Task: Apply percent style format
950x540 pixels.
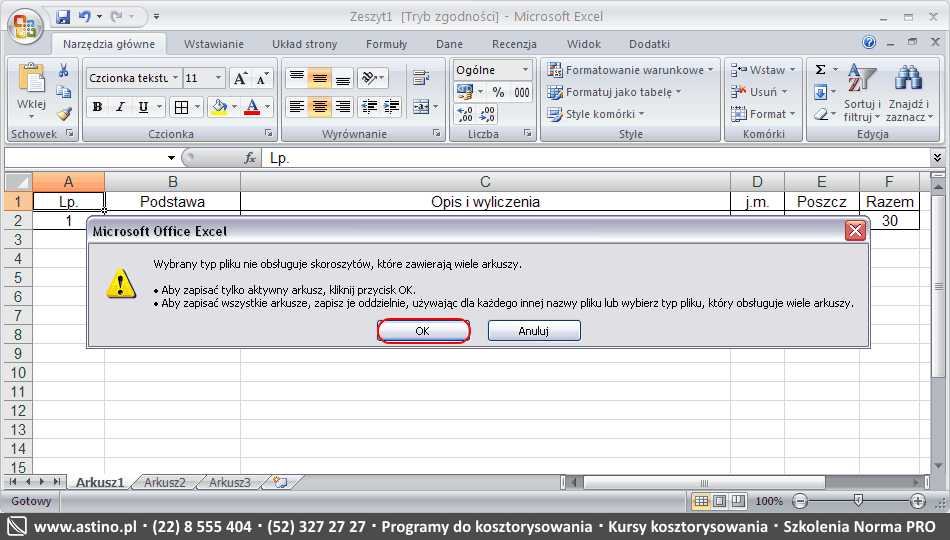Action: pos(498,92)
